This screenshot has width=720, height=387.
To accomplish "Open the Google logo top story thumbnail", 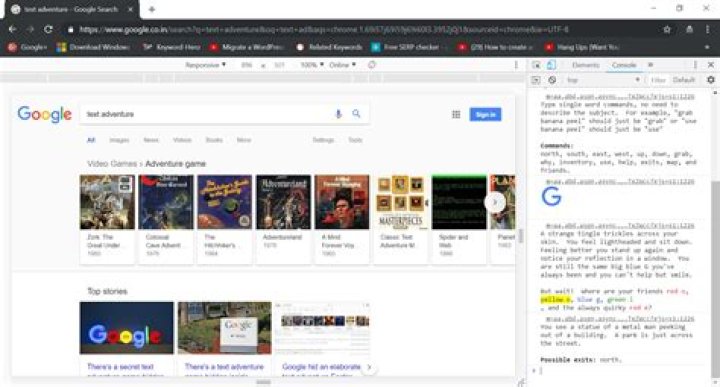I will click(127, 328).
